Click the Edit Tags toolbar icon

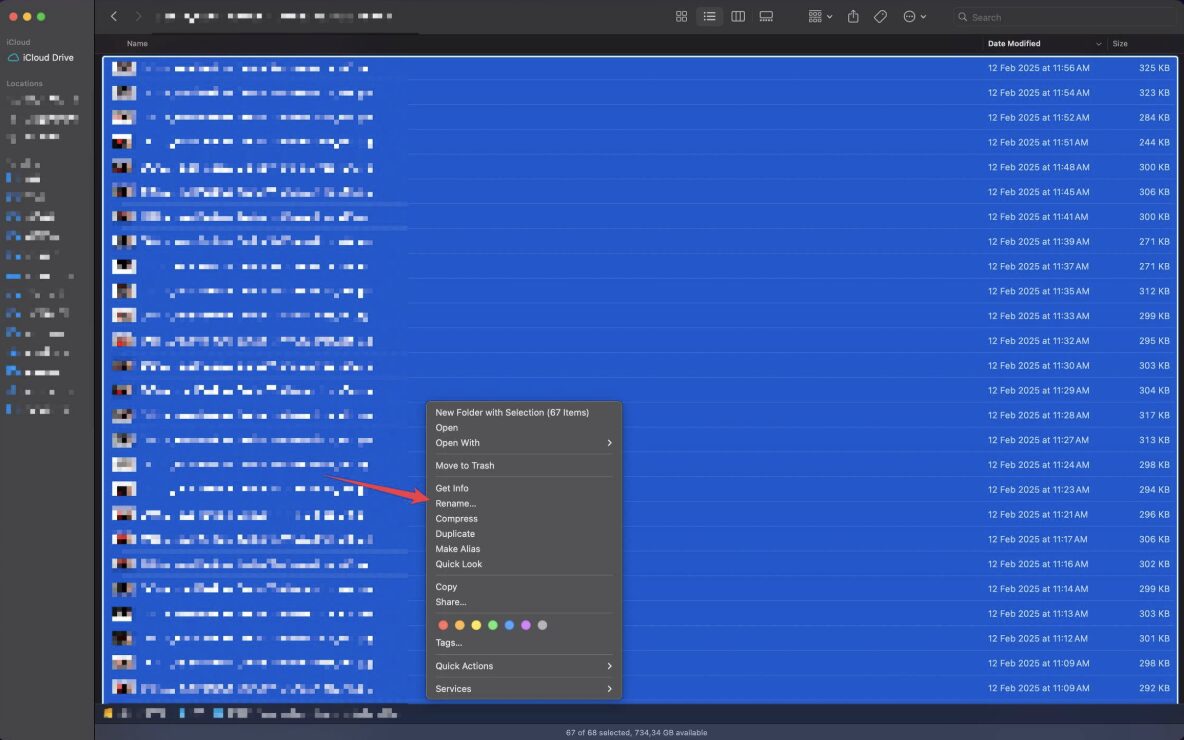(880, 17)
